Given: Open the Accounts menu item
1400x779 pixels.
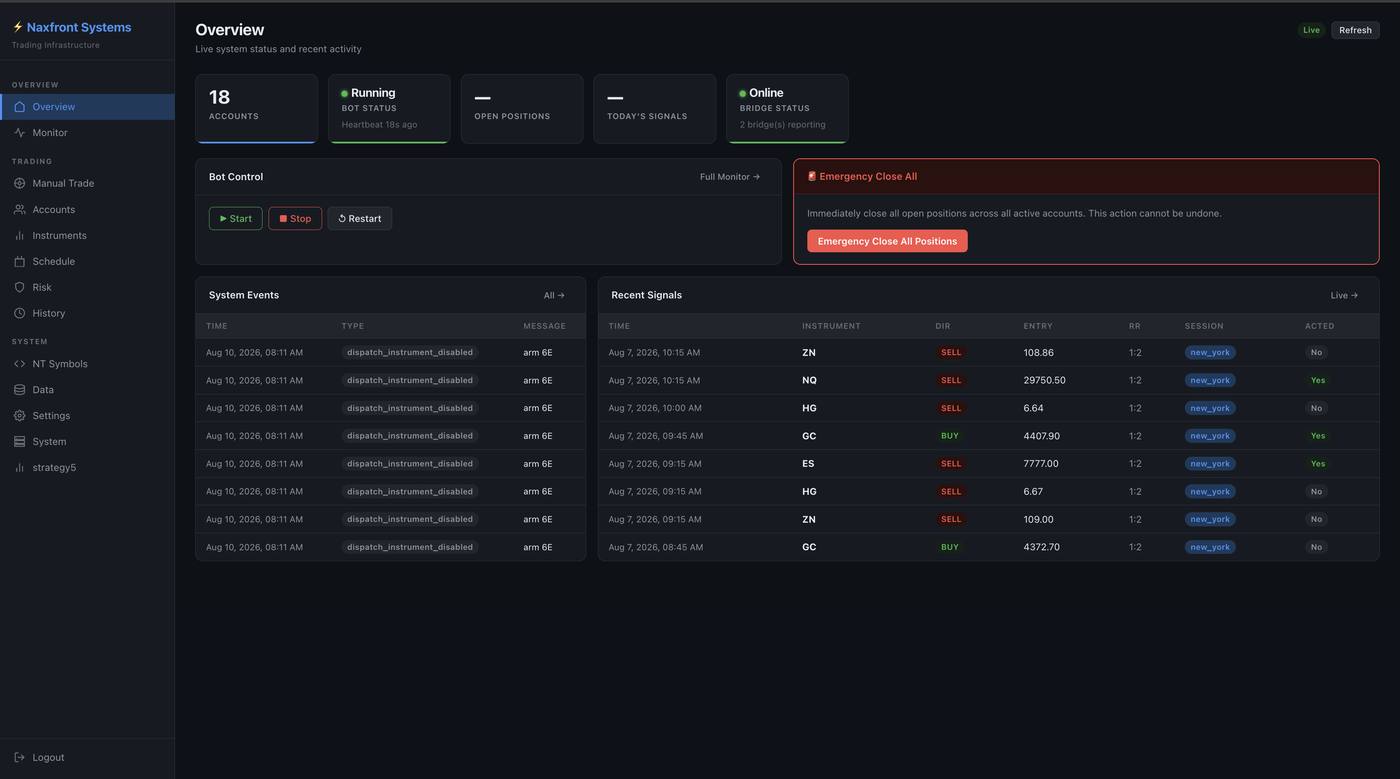Looking at the screenshot, I should coord(87,210).
